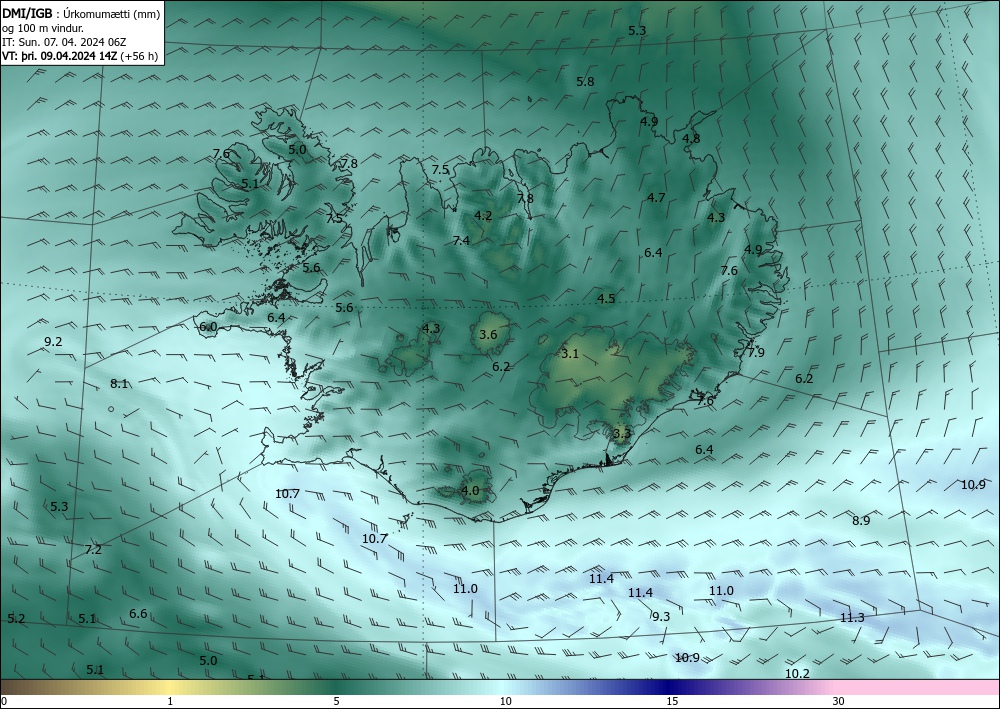Select the '30' label on the colour scale
This screenshot has height=709, width=1000.
coord(839,702)
